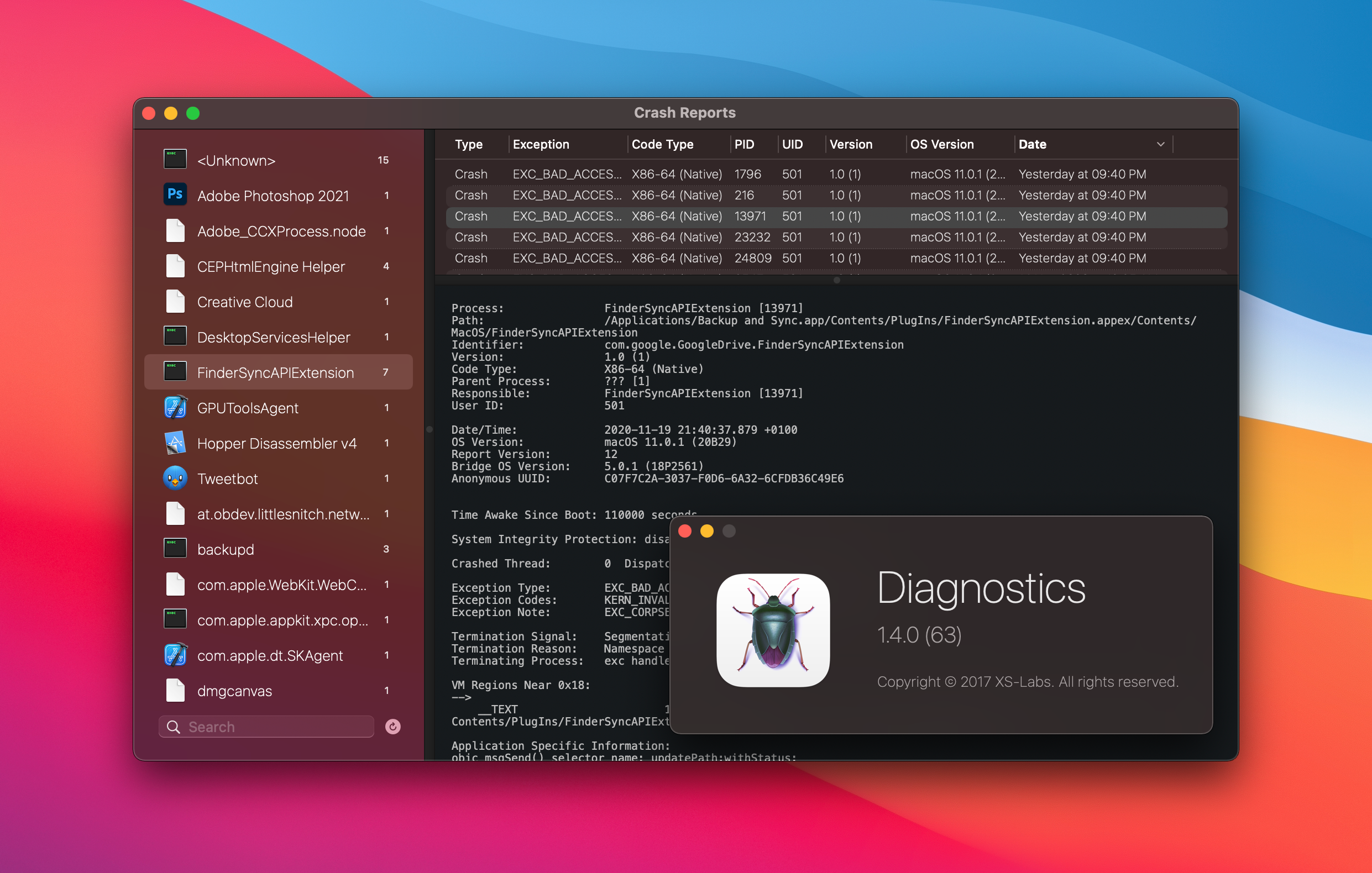Click the GPUToolsAgent Xcode icon
1372x873 pixels.
click(x=175, y=408)
